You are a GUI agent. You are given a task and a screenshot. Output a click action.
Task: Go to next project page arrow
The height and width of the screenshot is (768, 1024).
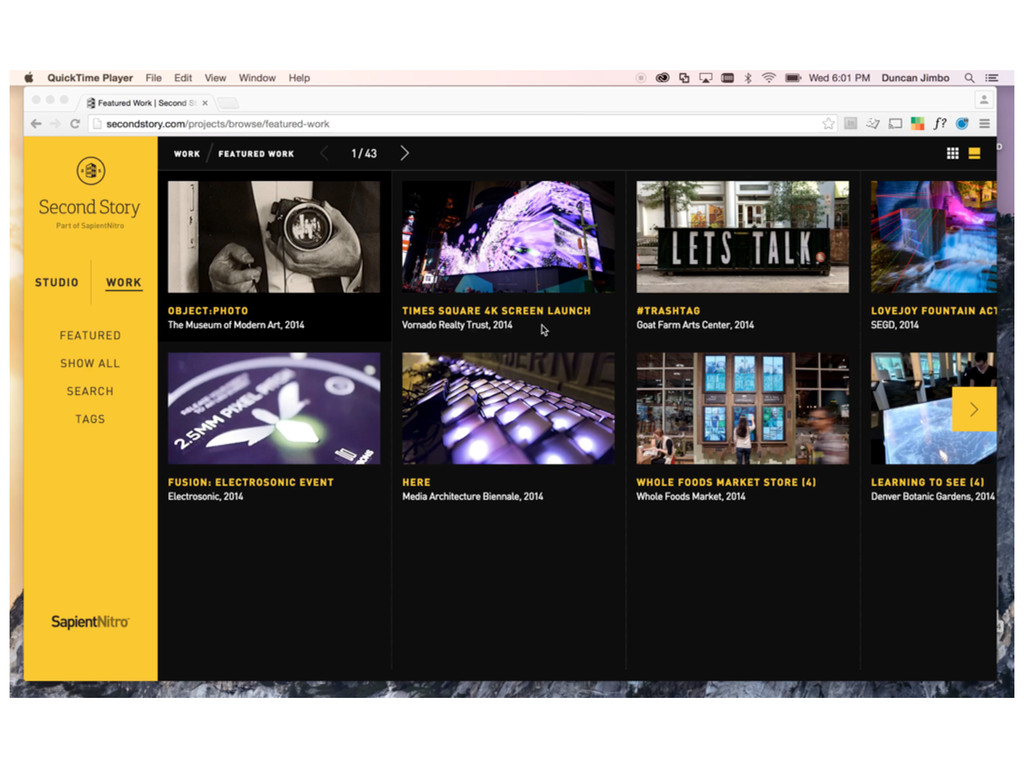coord(404,153)
